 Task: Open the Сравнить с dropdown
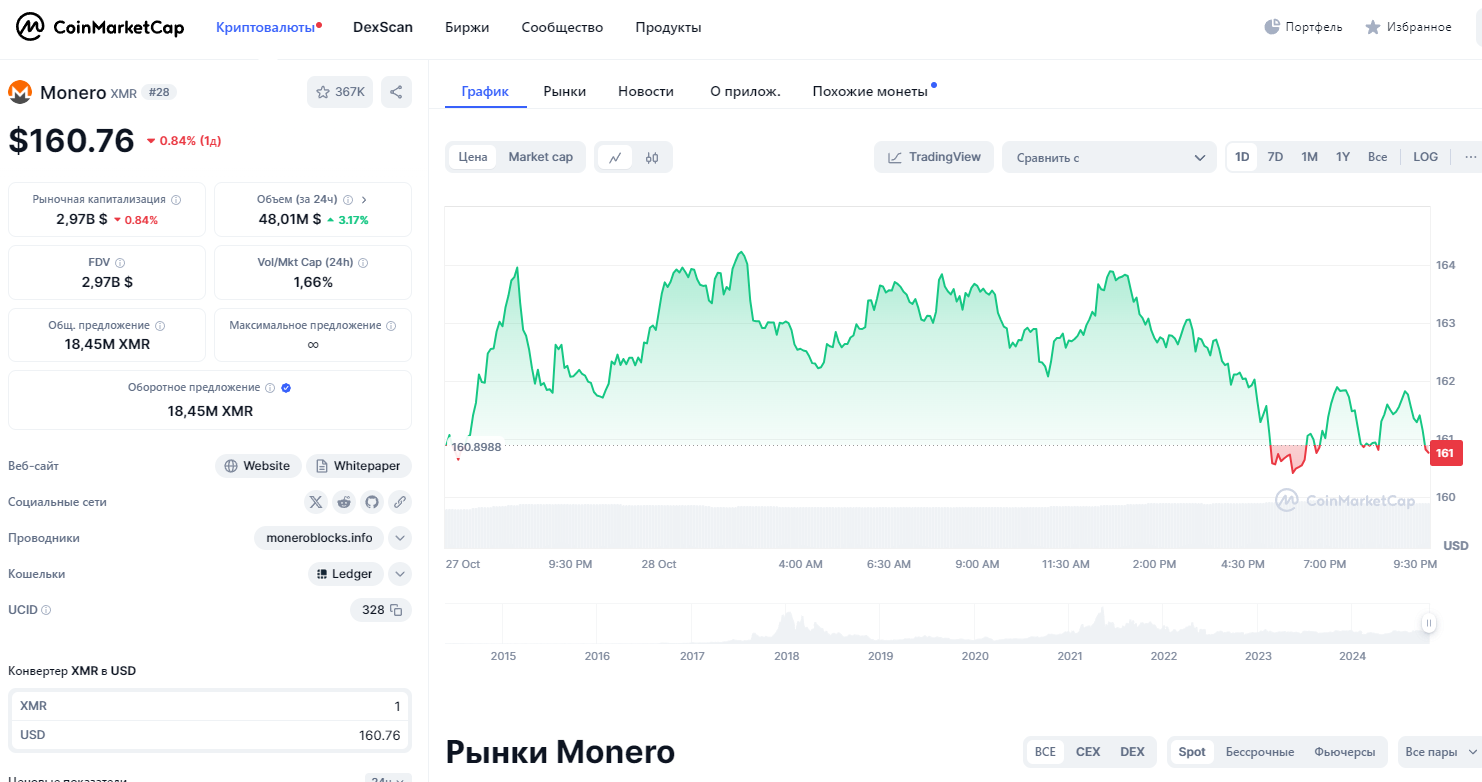pyautogui.click(x=1110, y=157)
